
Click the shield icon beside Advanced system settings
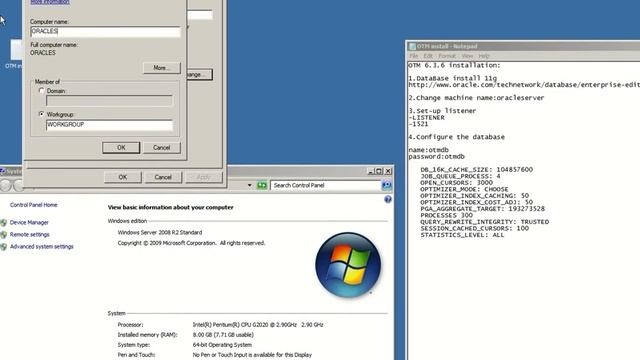pos(4,247)
